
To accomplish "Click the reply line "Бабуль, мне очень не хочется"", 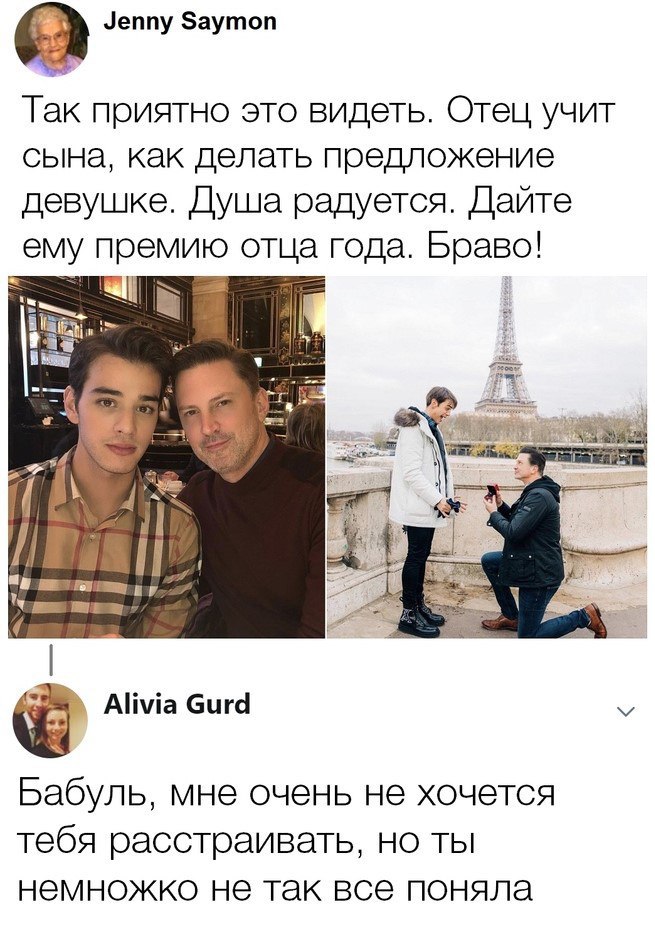I will (x=287, y=793).
